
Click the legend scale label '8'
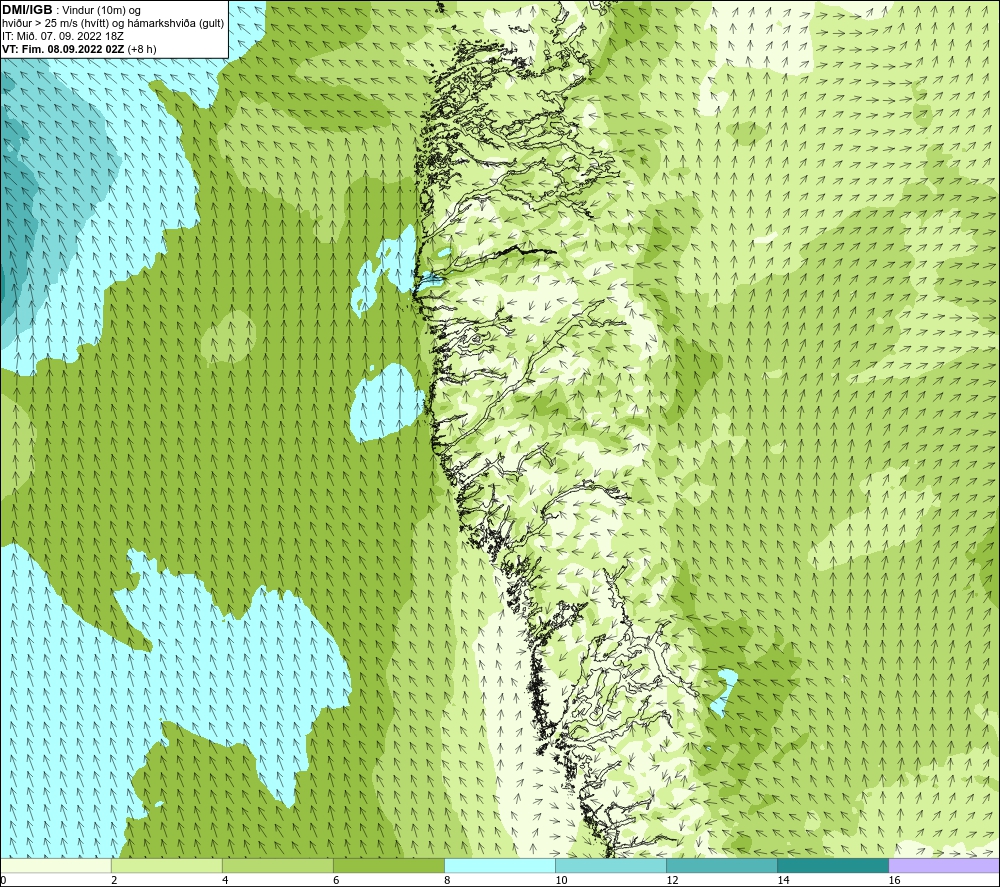coord(447,881)
